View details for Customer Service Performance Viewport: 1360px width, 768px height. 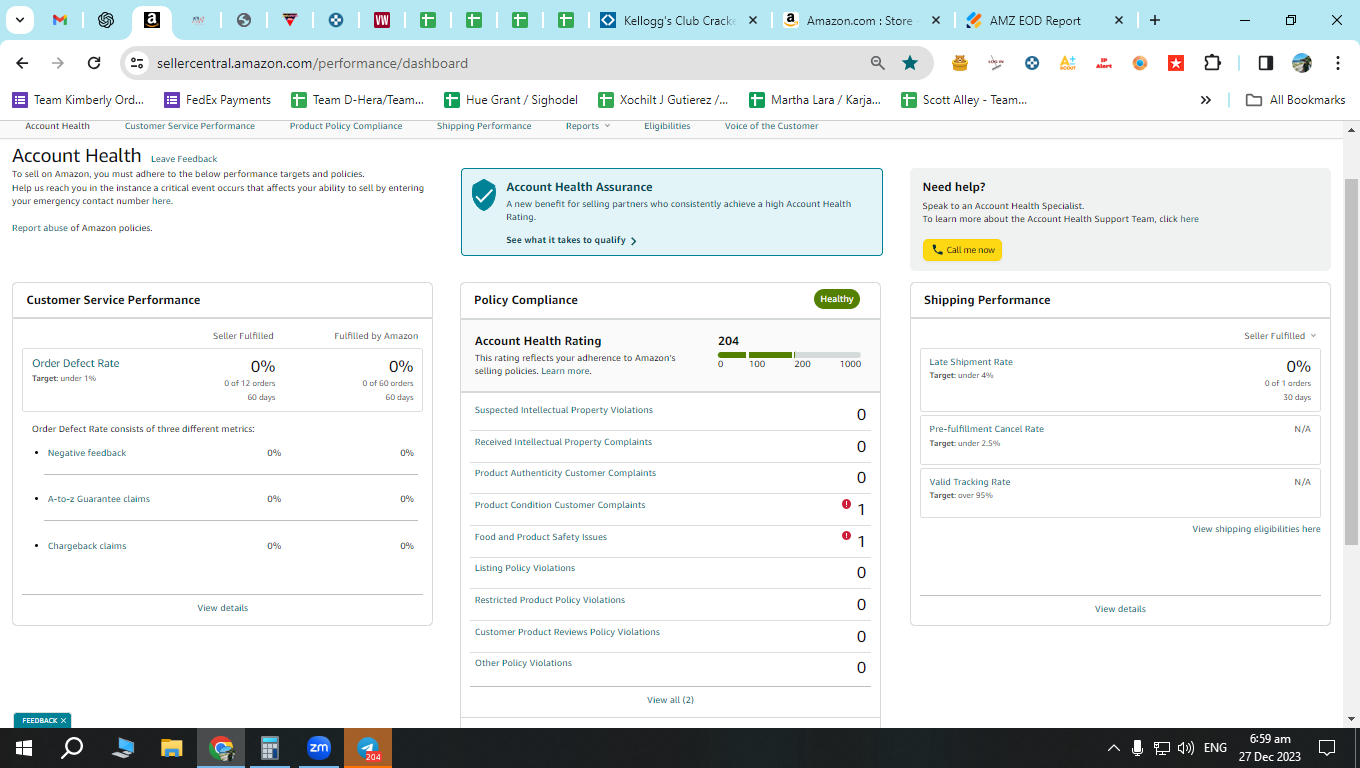[x=222, y=608]
